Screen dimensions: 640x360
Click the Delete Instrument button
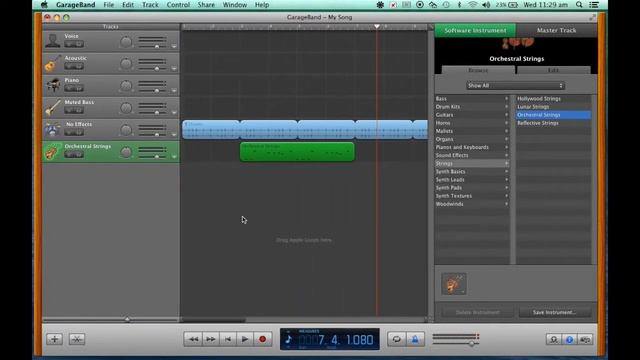point(477,312)
